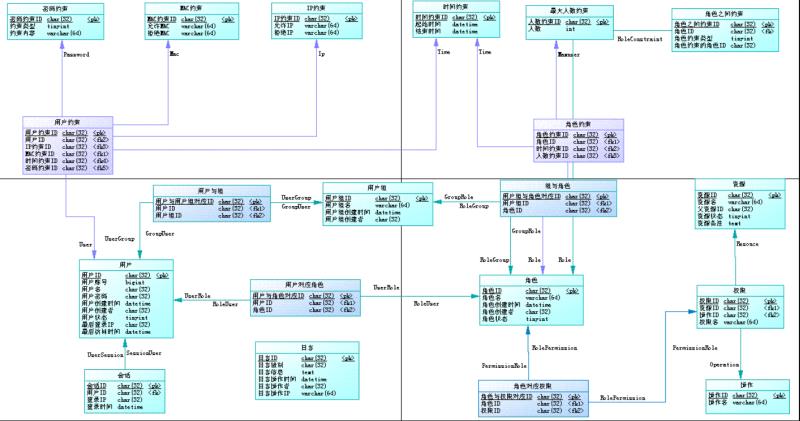Screen dimensions: 800x421
Task: Select the 角色之间约束 table header
Action: click(724, 14)
